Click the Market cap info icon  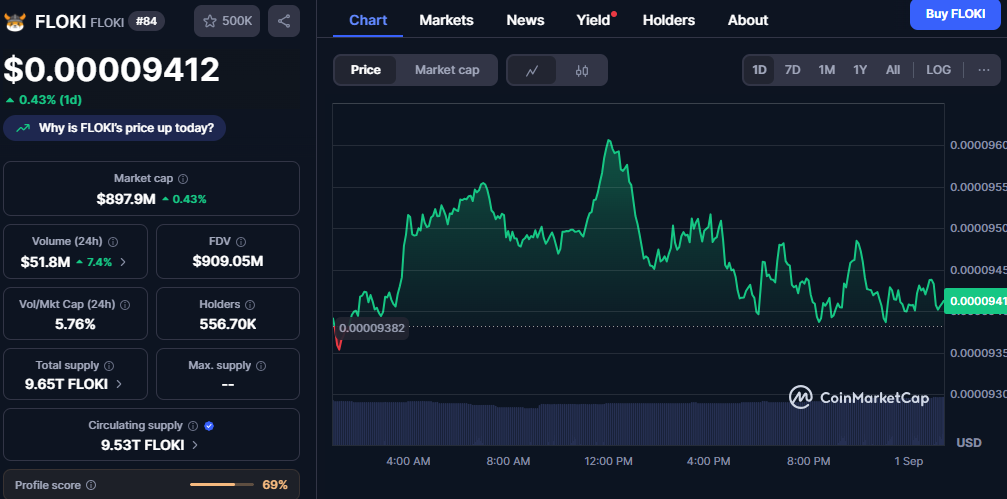(182, 178)
